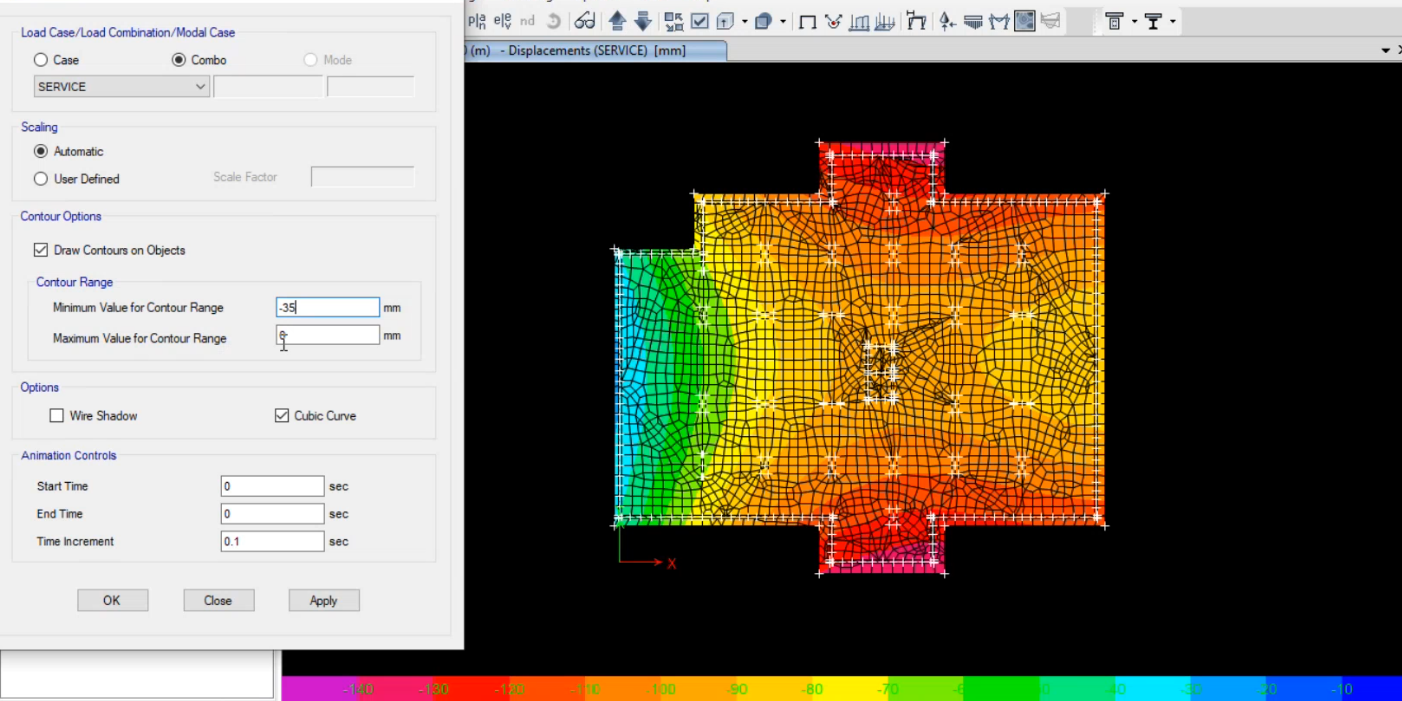The image size is (1402, 701).
Task: Open Set Display Options checkmark icon
Action: point(700,21)
